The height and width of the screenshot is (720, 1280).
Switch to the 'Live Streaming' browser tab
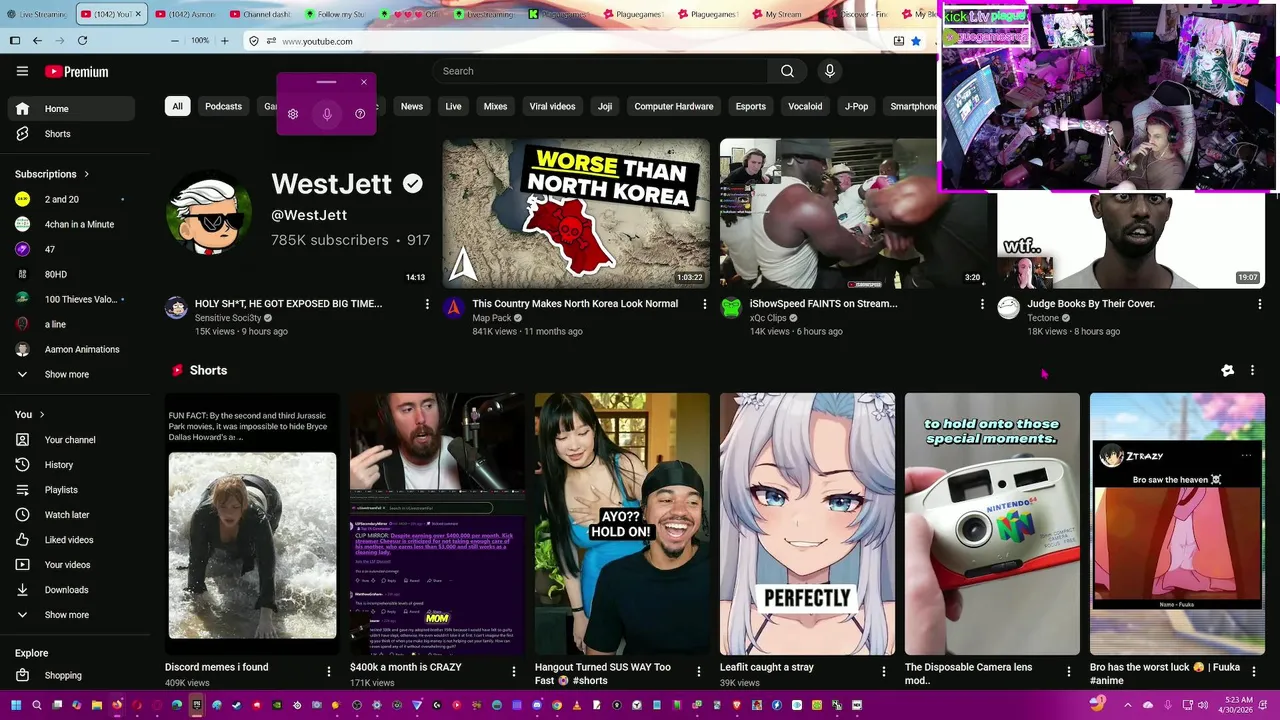36,14
